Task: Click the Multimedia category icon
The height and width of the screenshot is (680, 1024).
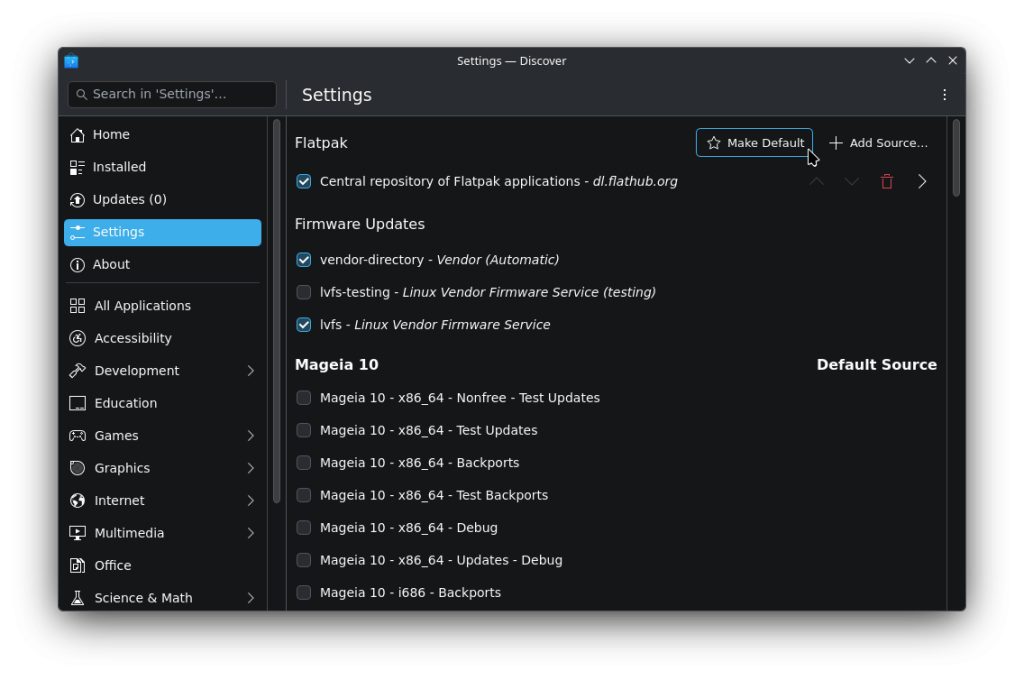Action: point(77,533)
